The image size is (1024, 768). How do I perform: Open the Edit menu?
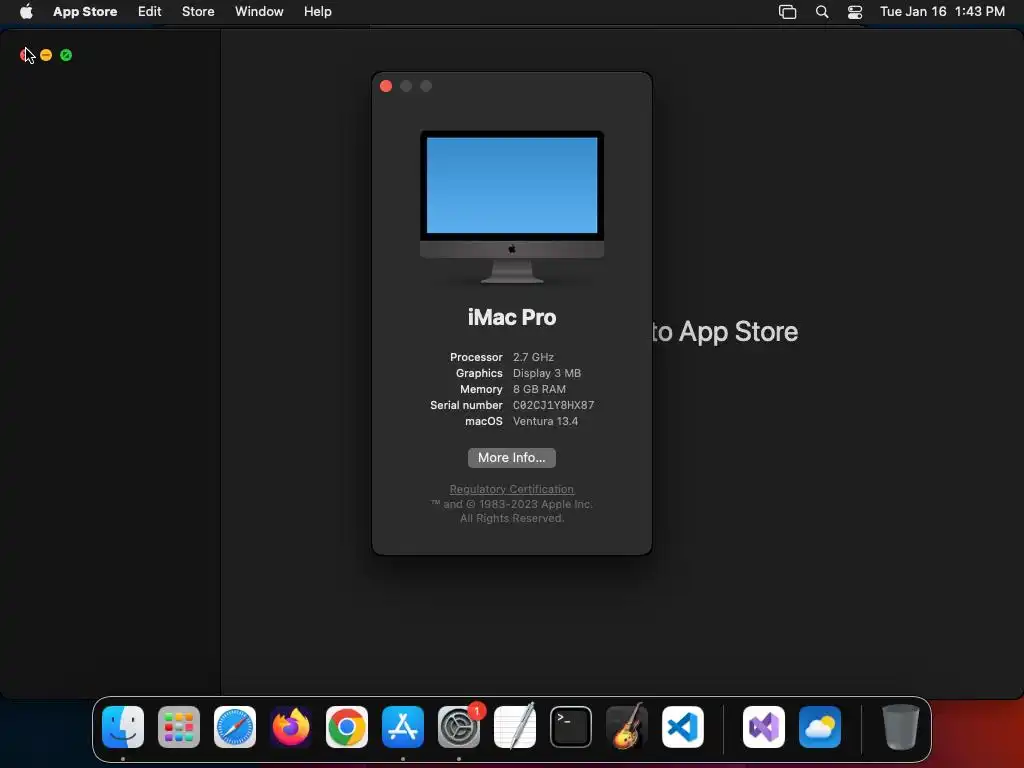click(150, 11)
